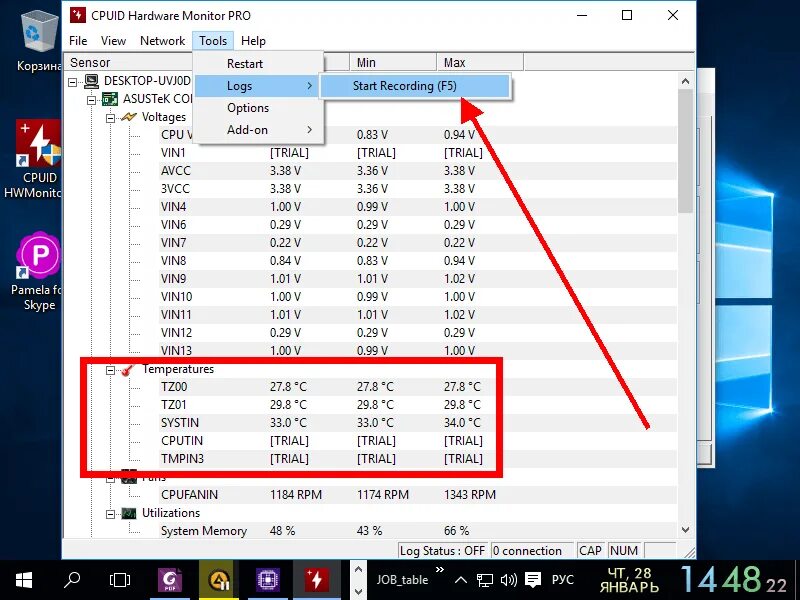Open the Help menu
The image size is (800, 600).
253,41
